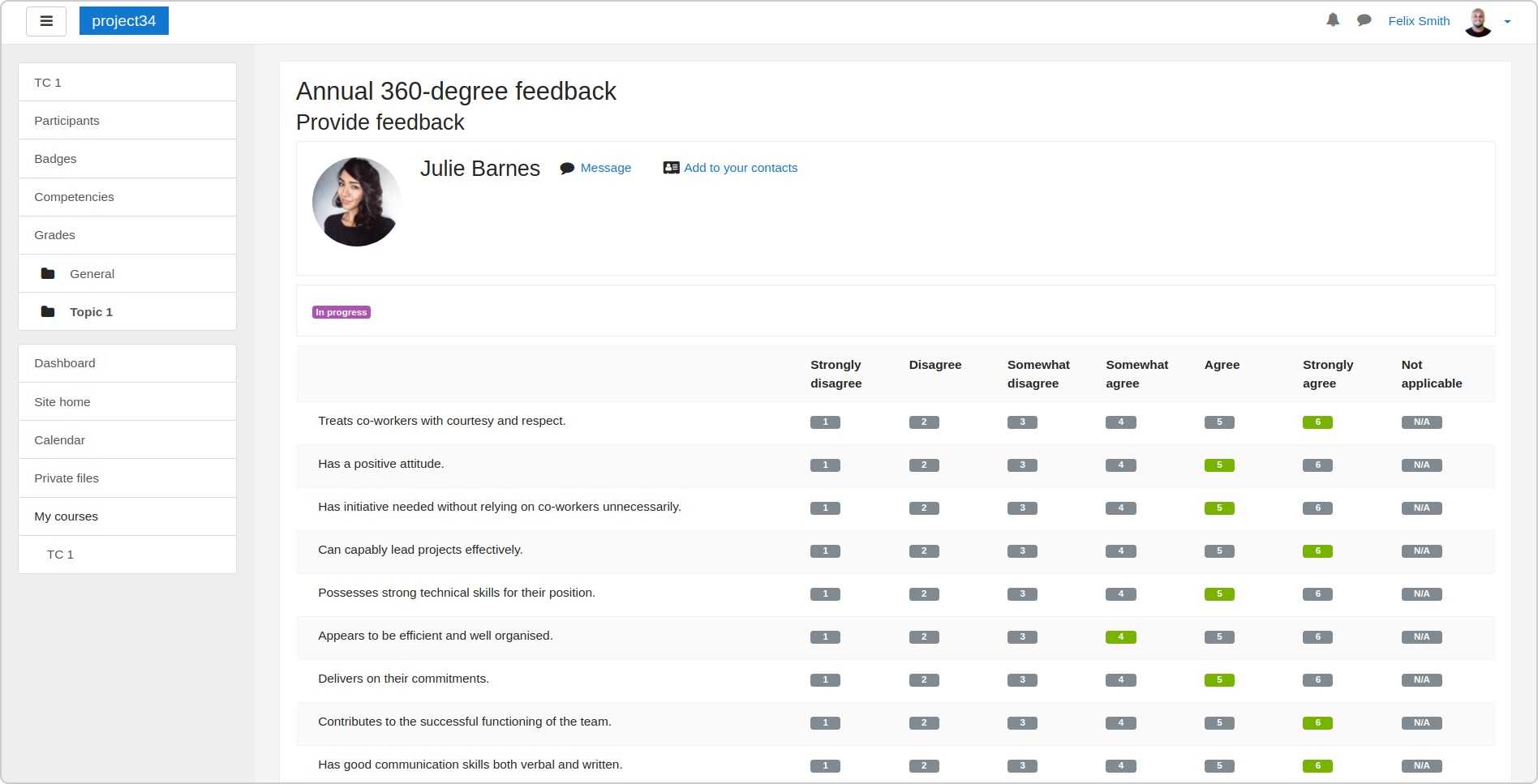Click the project34 site button
Image resolution: width=1538 pixels, height=784 pixels.
coord(123,21)
